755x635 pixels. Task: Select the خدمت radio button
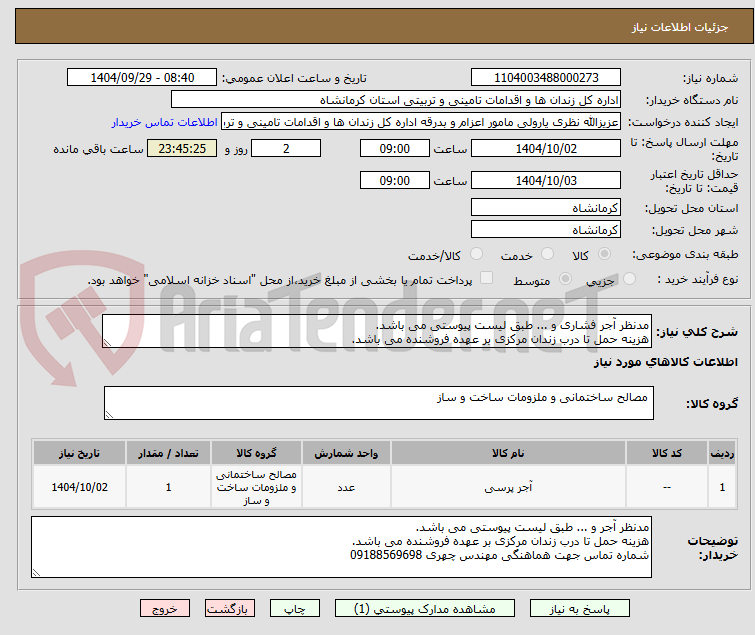tap(547, 254)
